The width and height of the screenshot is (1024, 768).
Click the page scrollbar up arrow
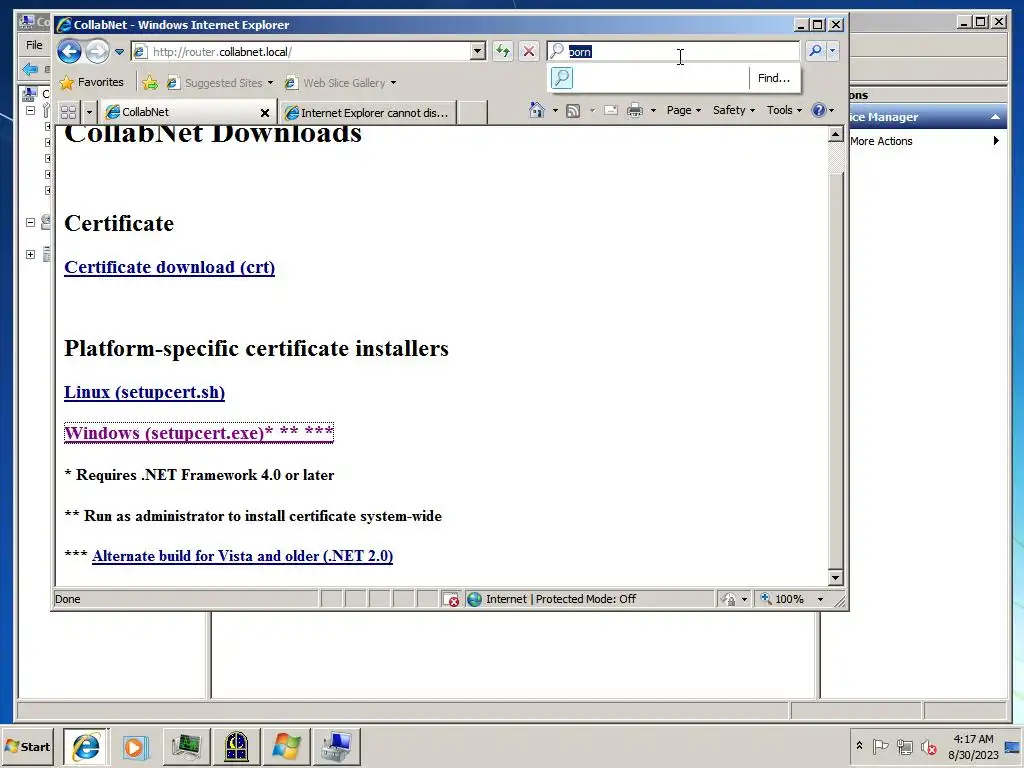click(835, 135)
